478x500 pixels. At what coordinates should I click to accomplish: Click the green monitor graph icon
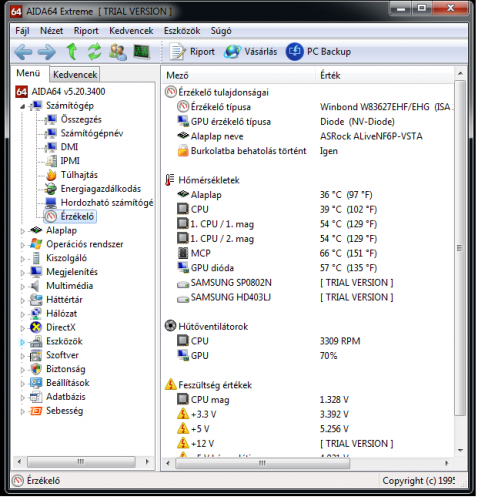141,51
